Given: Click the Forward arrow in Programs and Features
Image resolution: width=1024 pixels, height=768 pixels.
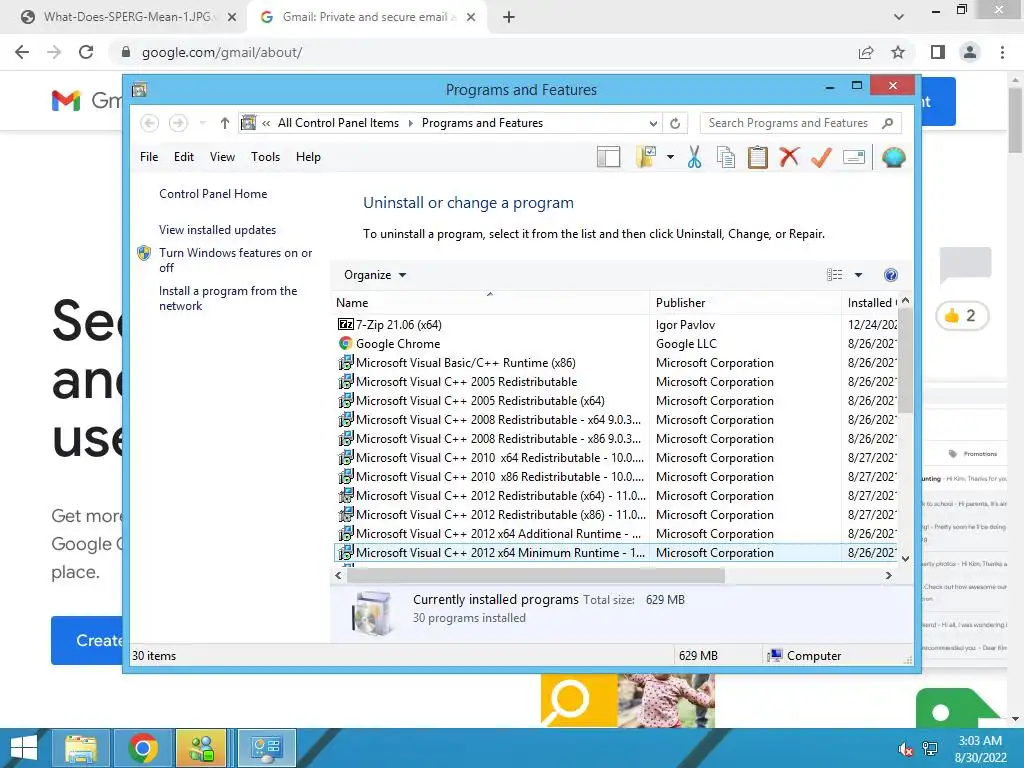Looking at the screenshot, I should [x=178, y=123].
